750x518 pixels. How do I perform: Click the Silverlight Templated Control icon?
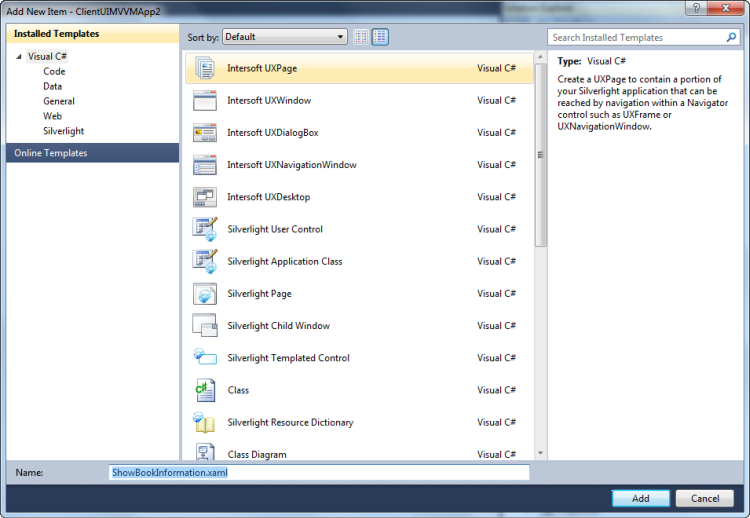pos(205,357)
